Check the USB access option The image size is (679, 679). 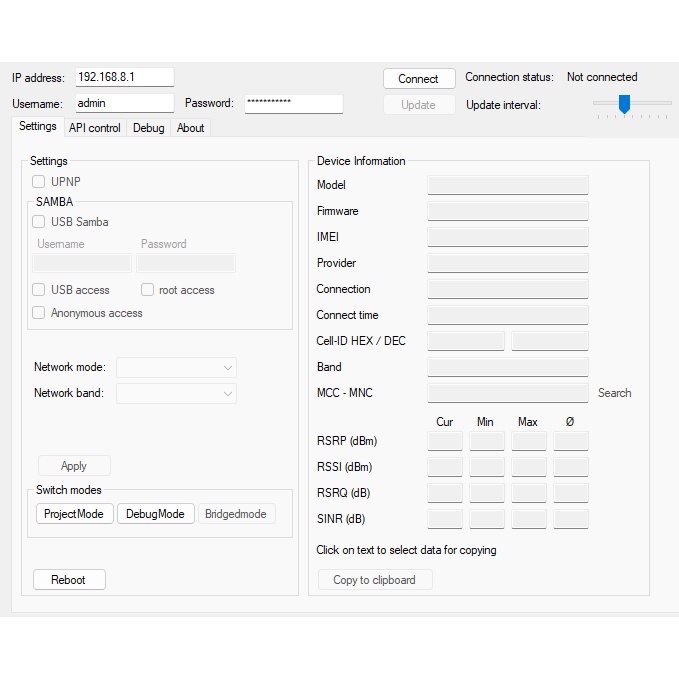(x=39, y=290)
